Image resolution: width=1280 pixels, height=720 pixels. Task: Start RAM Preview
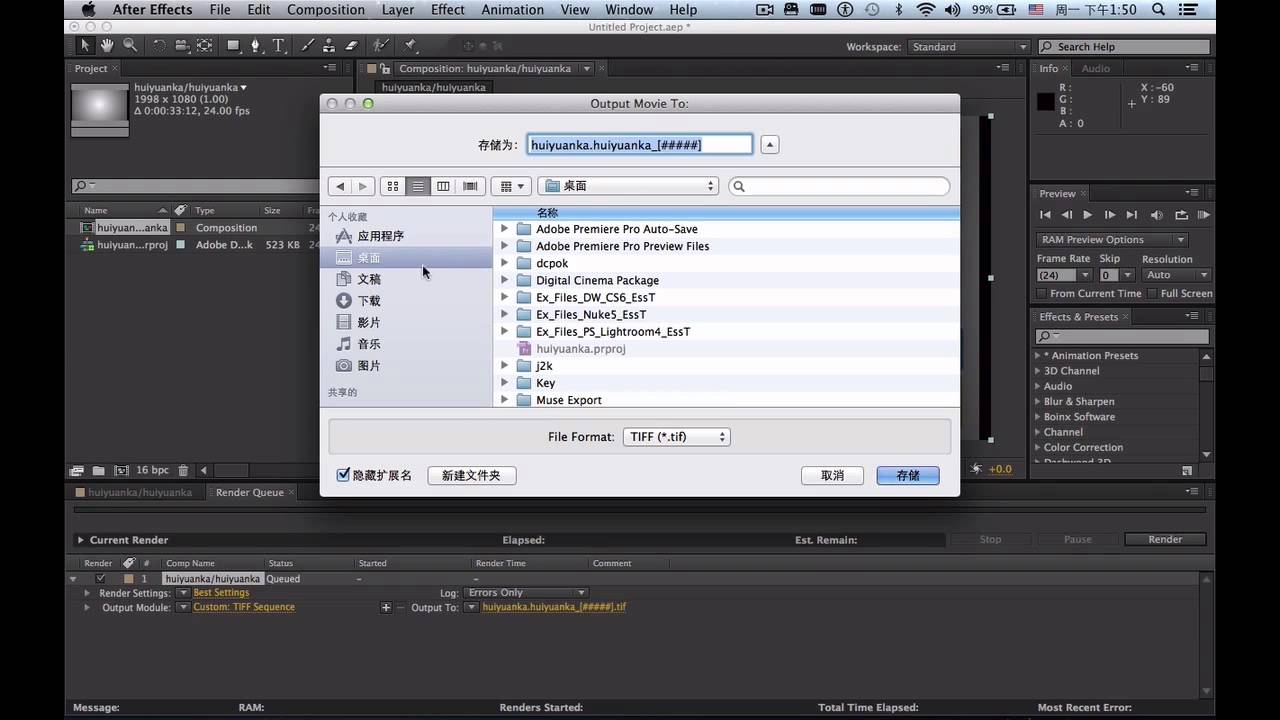click(1203, 215)
